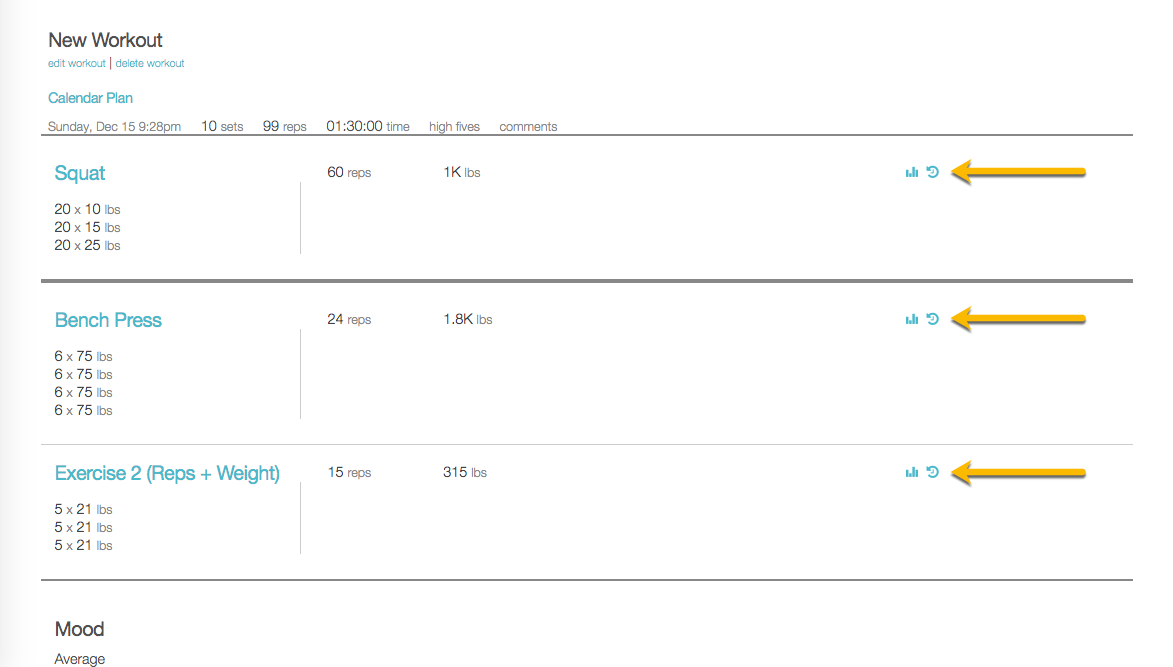Click high fives in the stats bar
This screenshot has height=667, width=1173.
(454, 127)
